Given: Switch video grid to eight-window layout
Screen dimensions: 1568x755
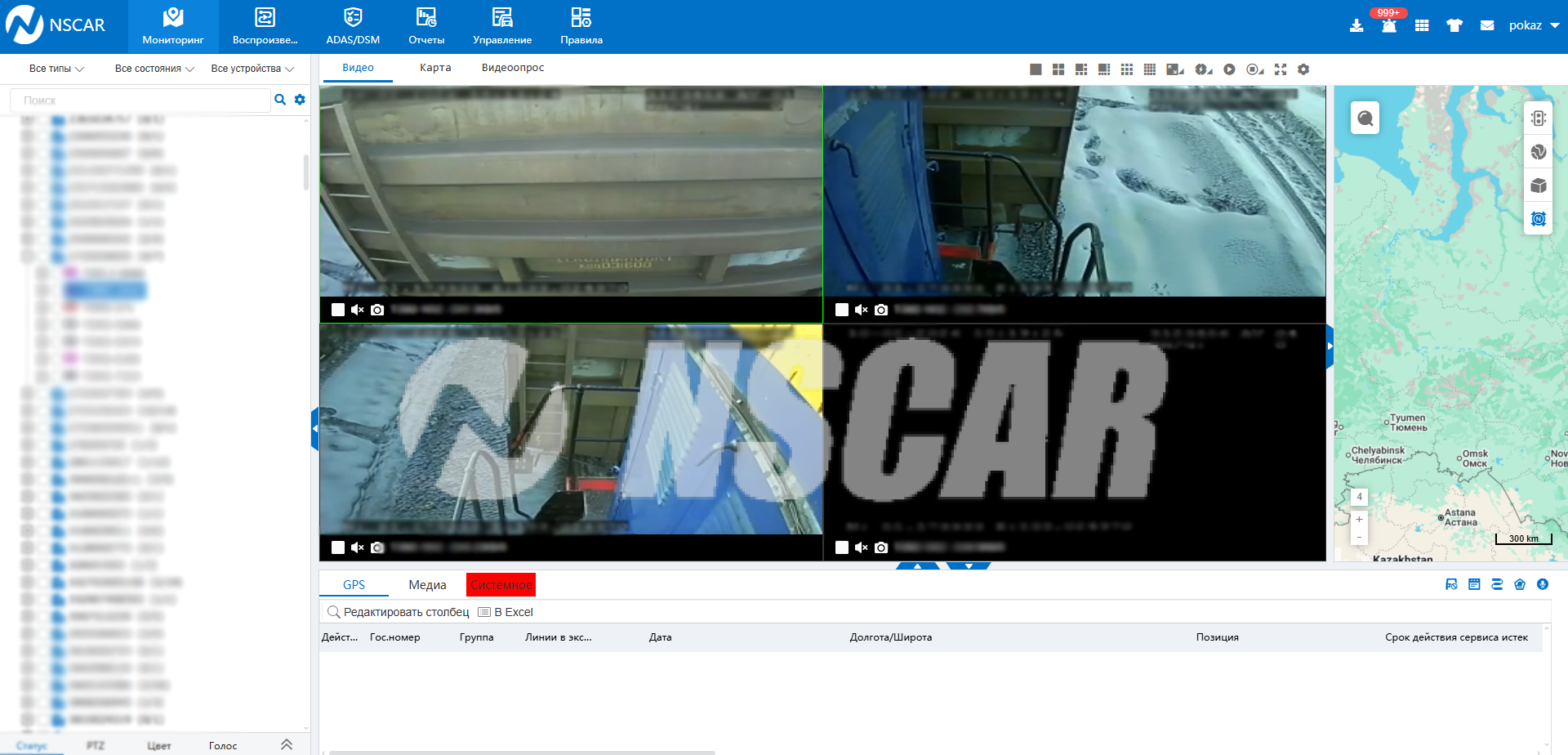Looking at the screenshot, I should pos(1104,69).
